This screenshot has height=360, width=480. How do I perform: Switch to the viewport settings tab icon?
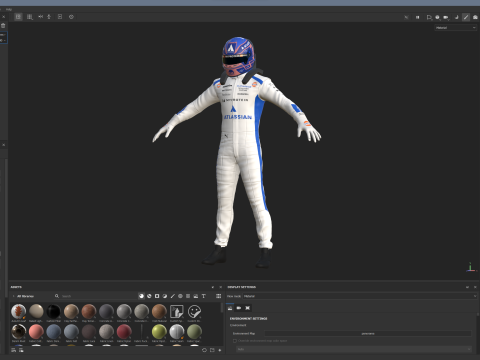point(248,308)
